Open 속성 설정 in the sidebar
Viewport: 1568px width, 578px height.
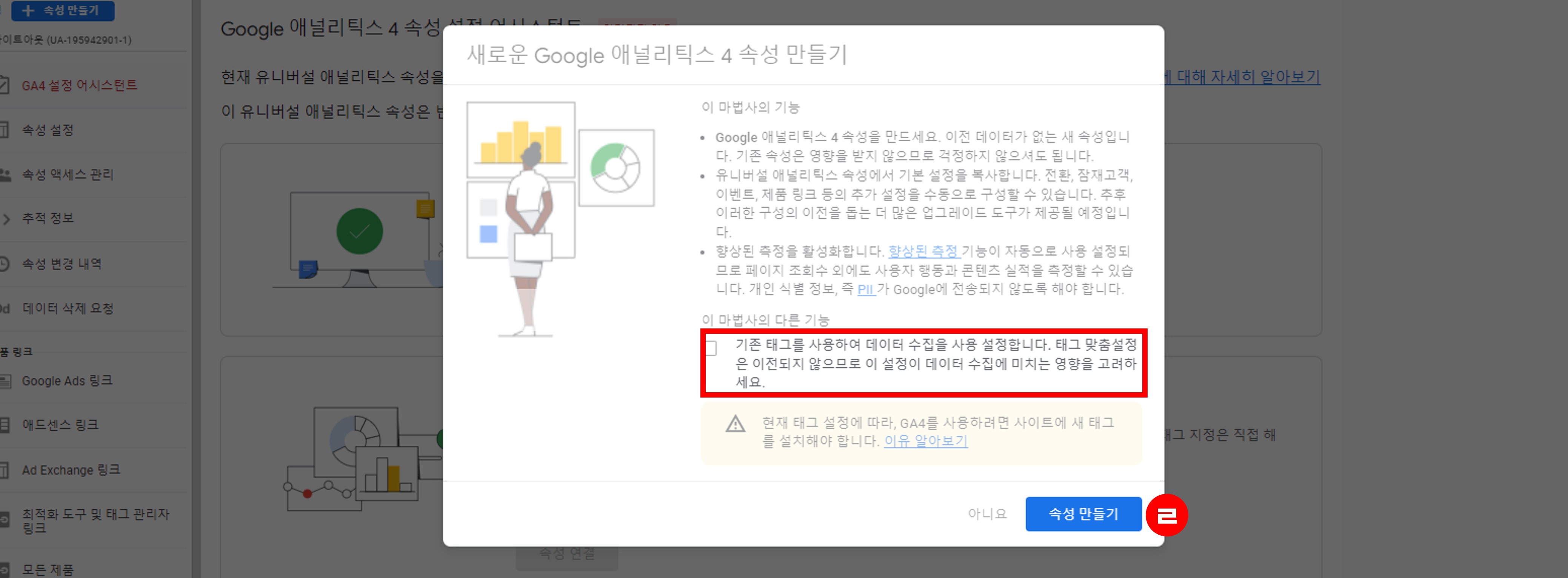tap(48, 130)
